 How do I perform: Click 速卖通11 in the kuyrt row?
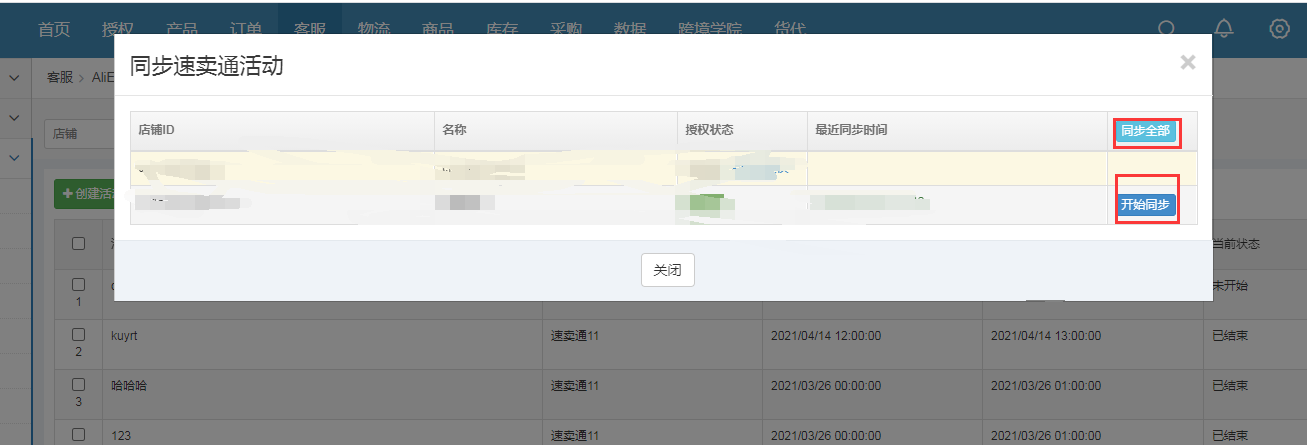(x=575, y=336)
